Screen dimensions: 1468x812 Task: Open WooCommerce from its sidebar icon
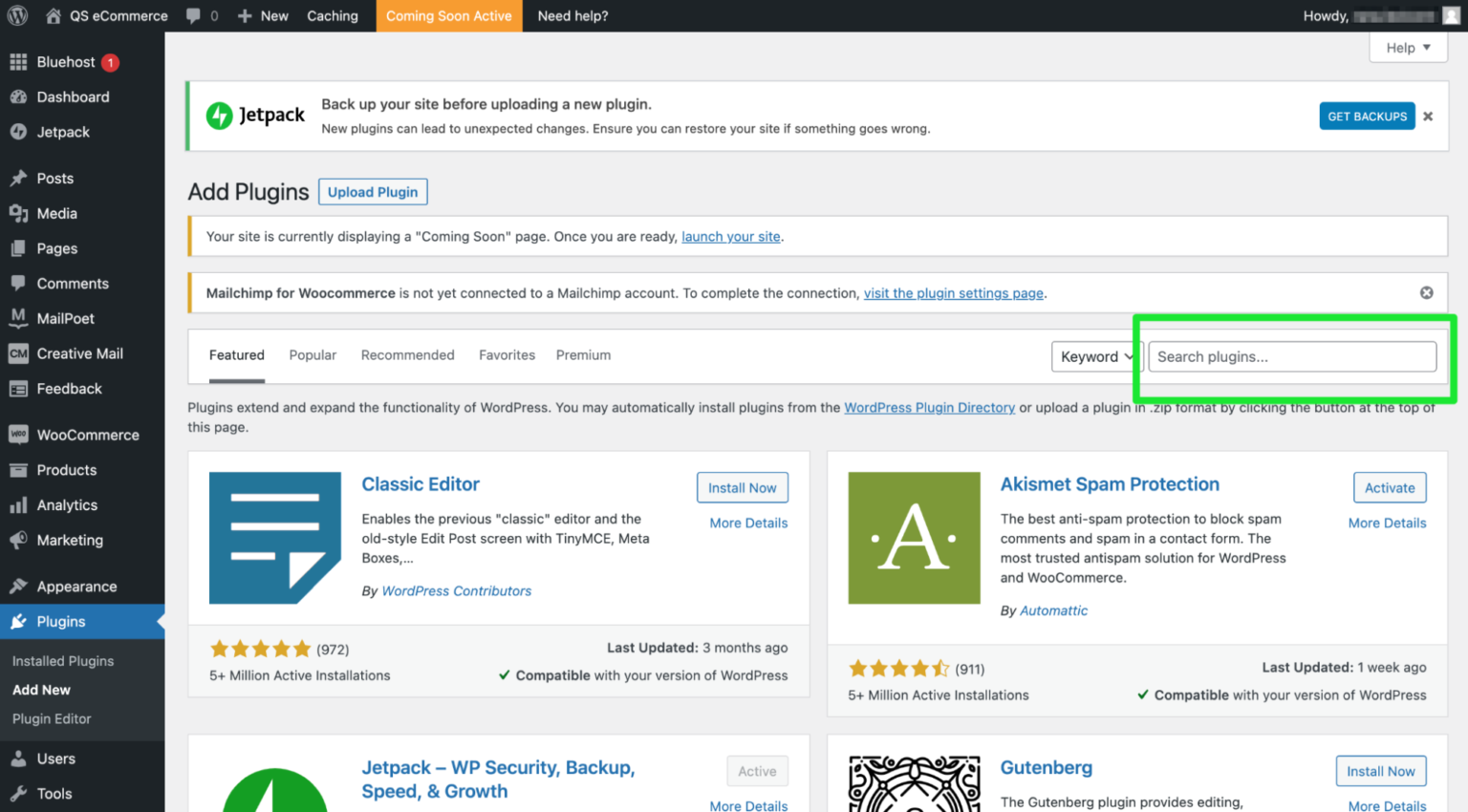(19, 435)
